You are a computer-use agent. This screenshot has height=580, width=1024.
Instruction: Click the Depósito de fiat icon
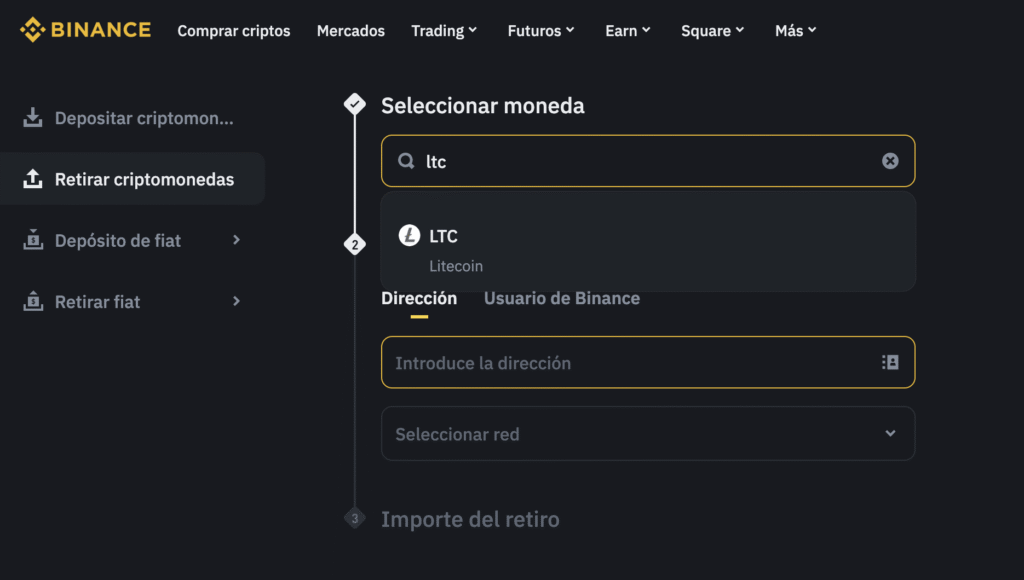(x=33, y=240)
